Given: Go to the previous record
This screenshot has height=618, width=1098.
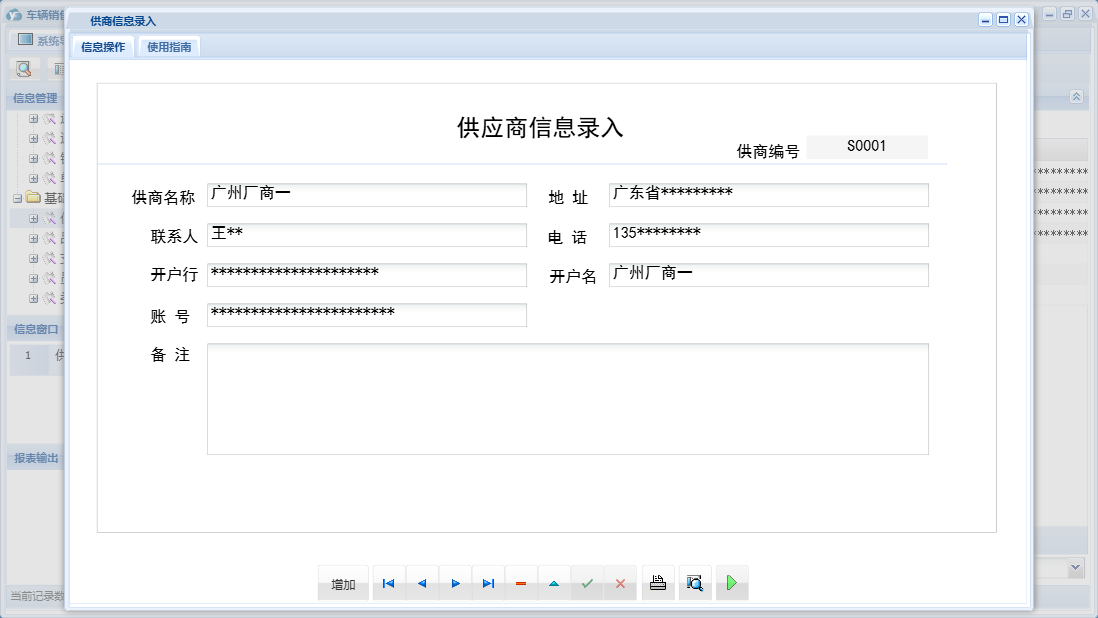Looking at the screenshot, I should pyautogui.click(x=421, y=582).
